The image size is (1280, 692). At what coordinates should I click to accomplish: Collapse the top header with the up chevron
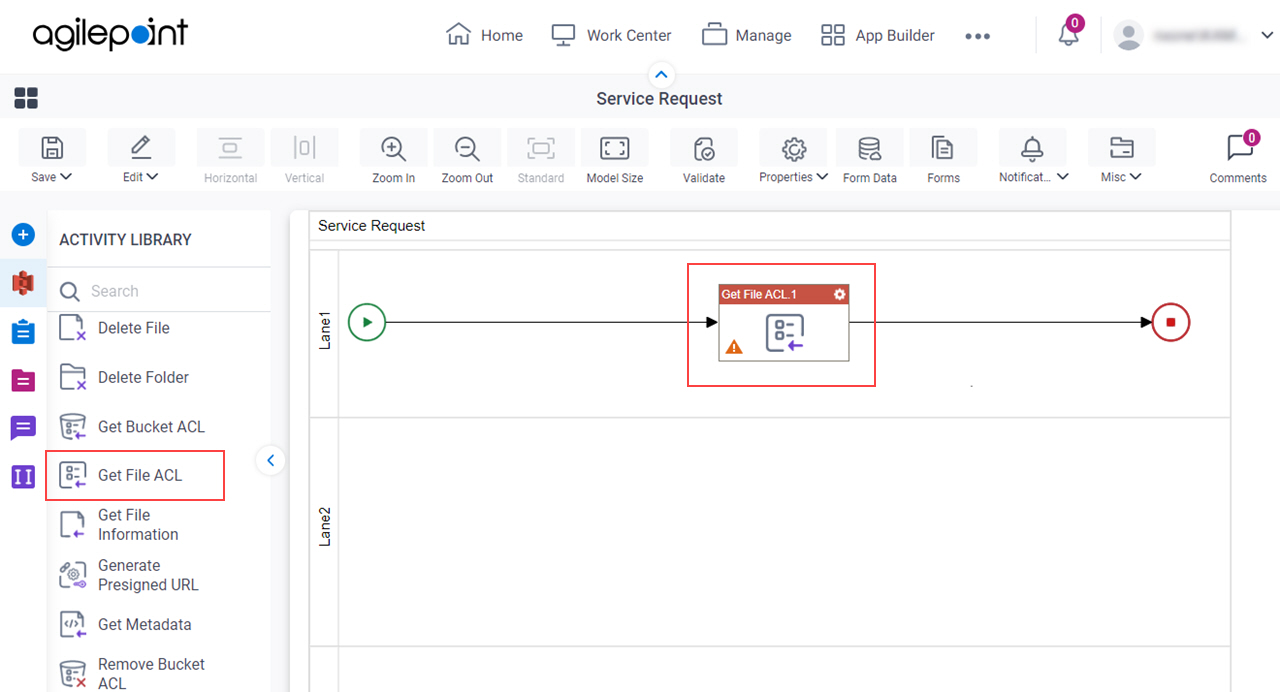[661, 74]
